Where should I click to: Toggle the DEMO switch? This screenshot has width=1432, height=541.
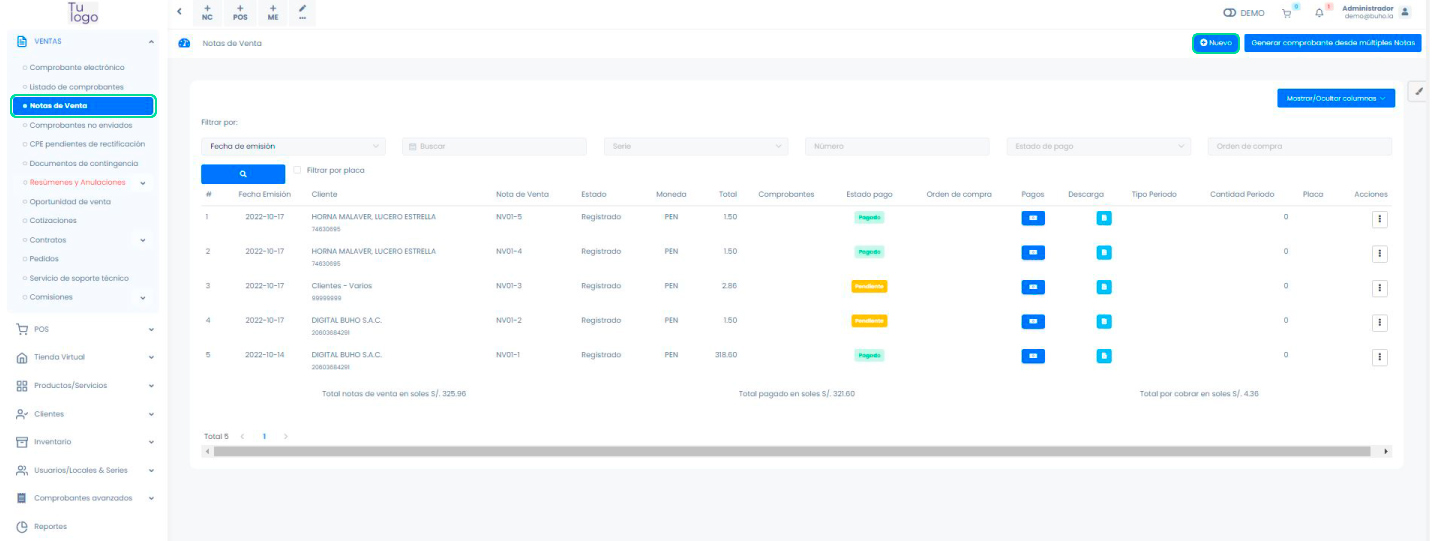1230,13
